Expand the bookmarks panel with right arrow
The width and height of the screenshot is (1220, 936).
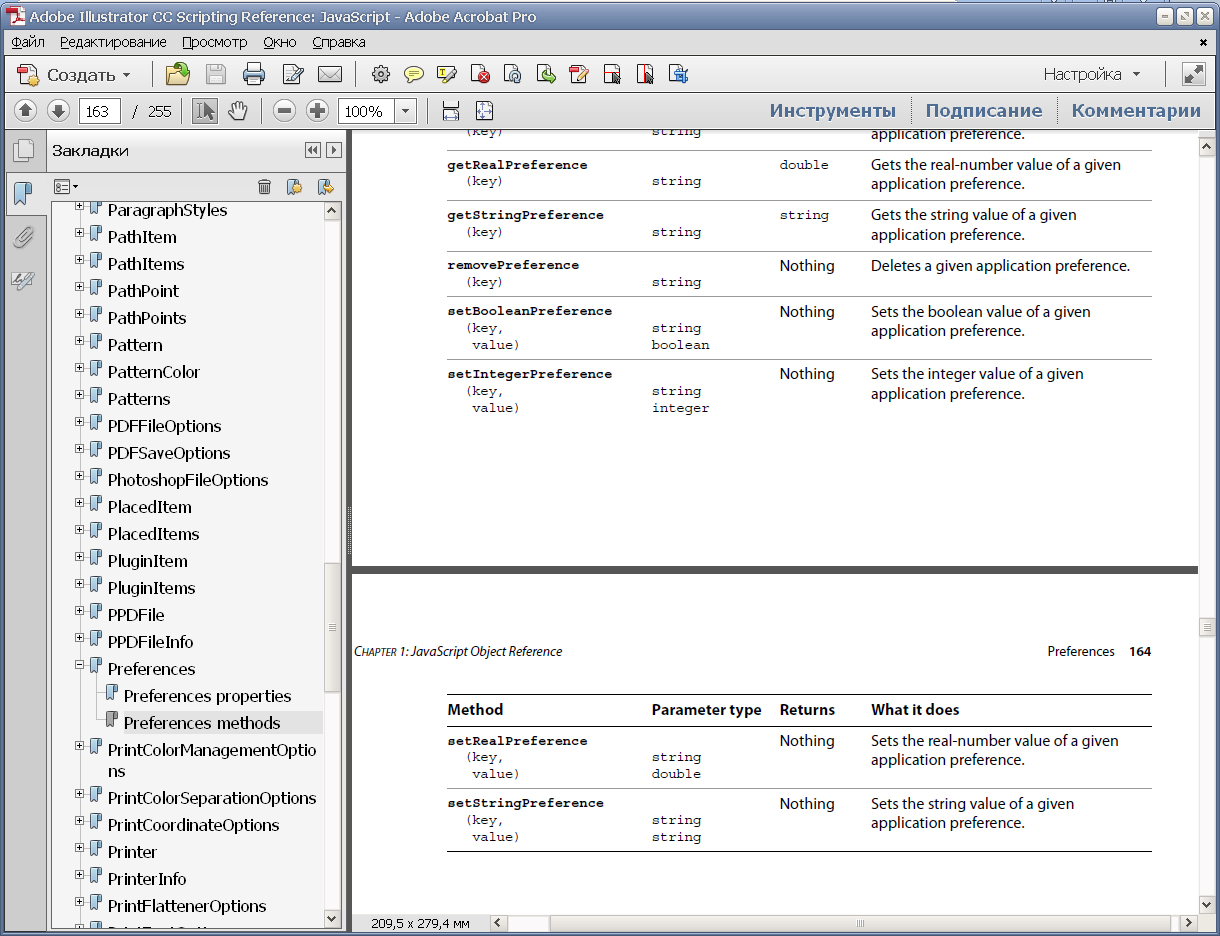(334, 150)
